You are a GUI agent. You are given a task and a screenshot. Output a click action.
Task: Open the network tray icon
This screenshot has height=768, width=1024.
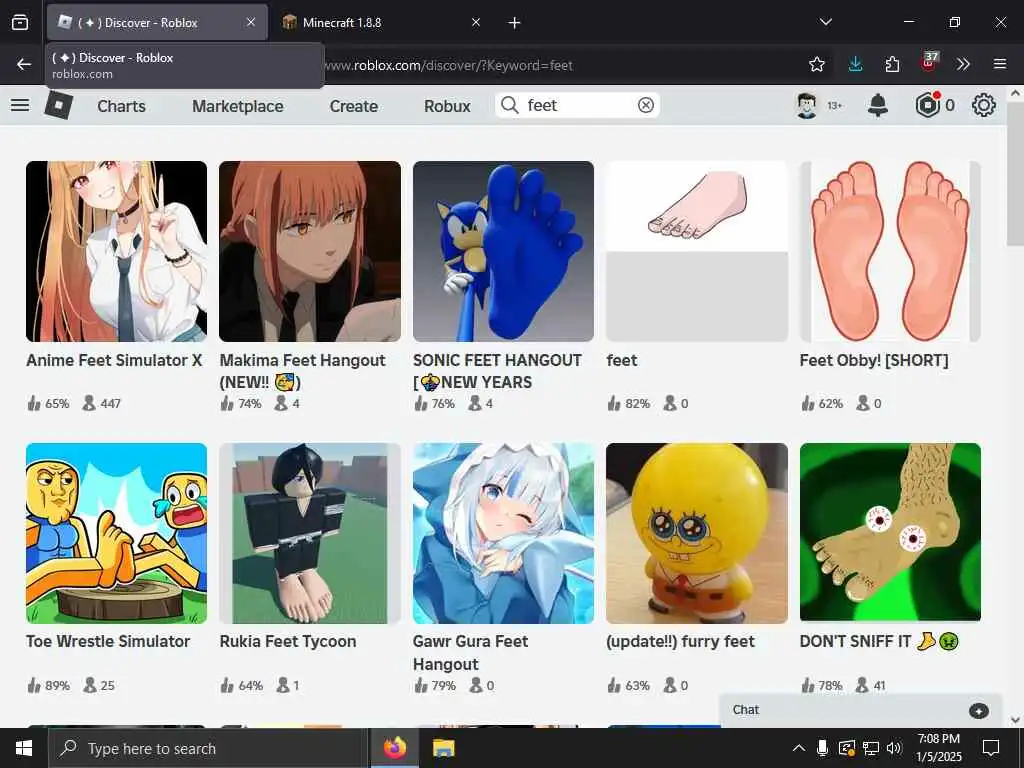pyautogui.click(x=871, y=748)
